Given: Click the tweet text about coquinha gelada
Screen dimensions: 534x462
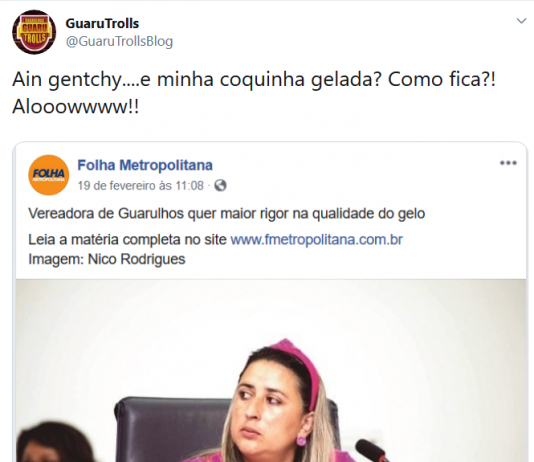Looking at the screenshot, I should tap(254, 93).
